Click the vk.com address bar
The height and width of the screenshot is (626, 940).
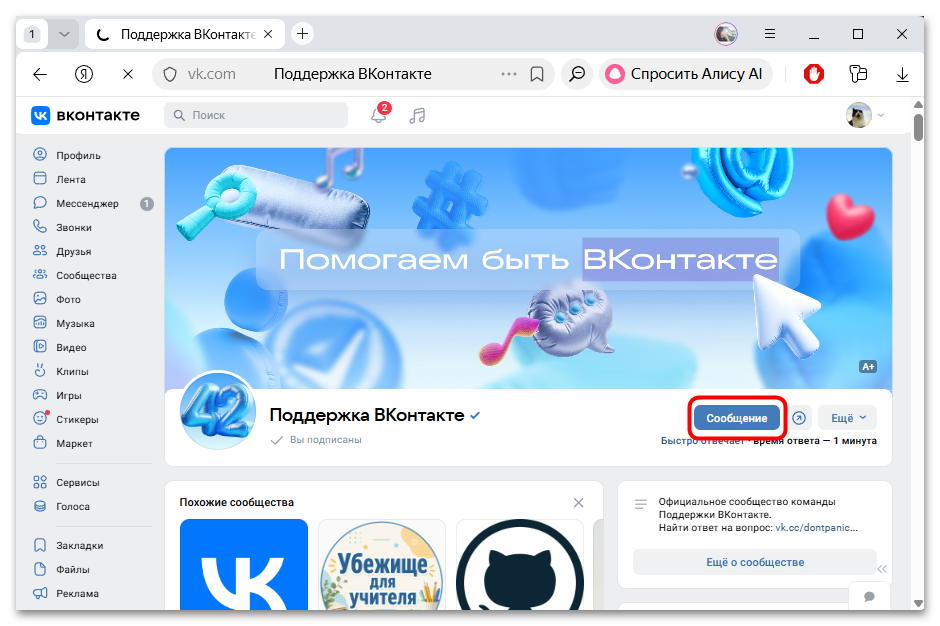coord(354,74)
